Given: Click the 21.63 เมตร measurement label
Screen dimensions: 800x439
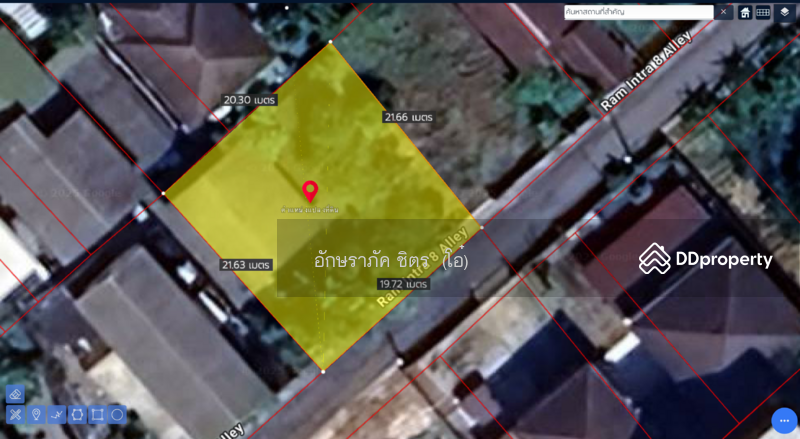Looking at the screenshot, I should tap(246, 265).
